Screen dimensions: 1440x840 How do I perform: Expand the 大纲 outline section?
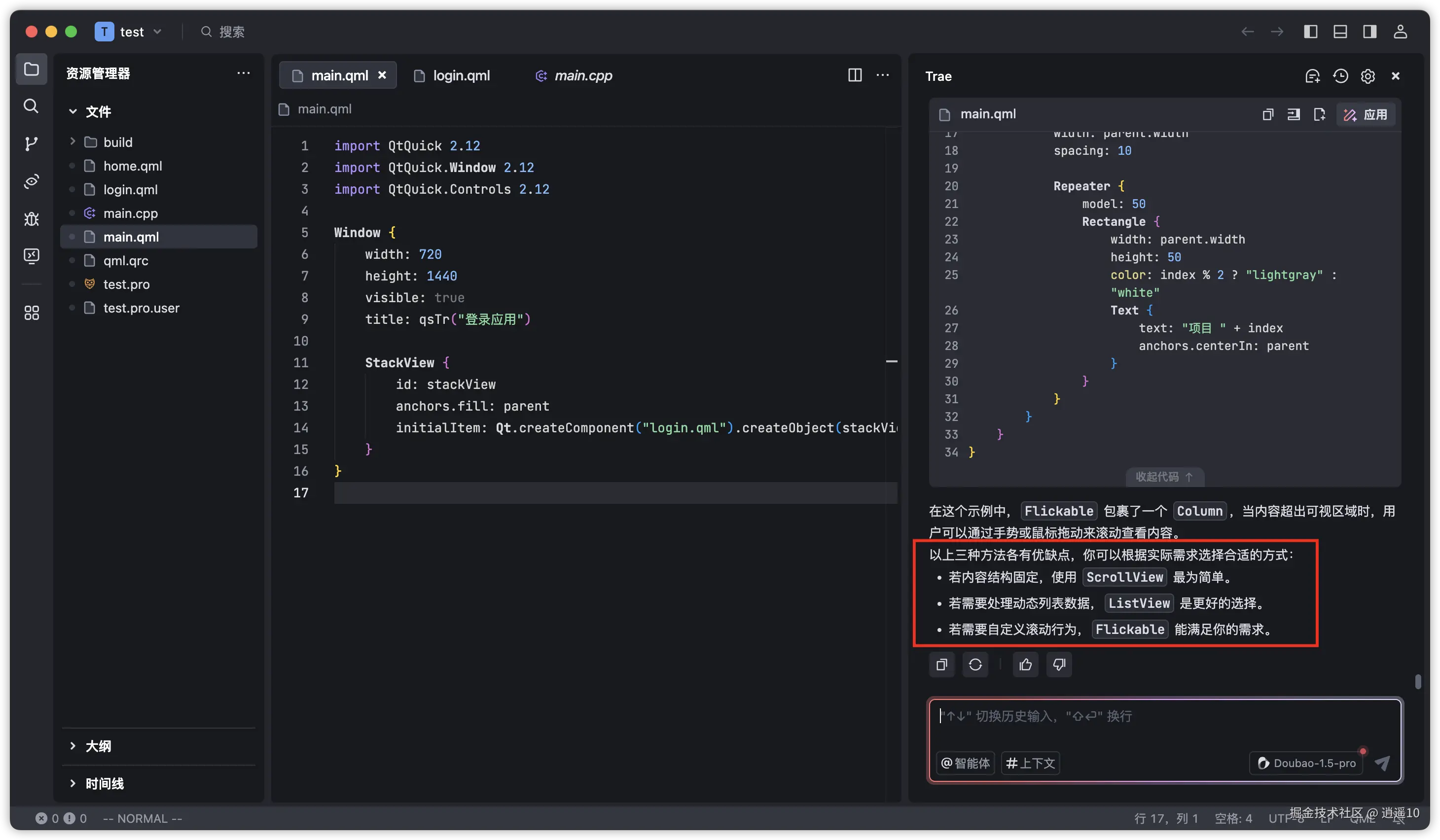98,746
